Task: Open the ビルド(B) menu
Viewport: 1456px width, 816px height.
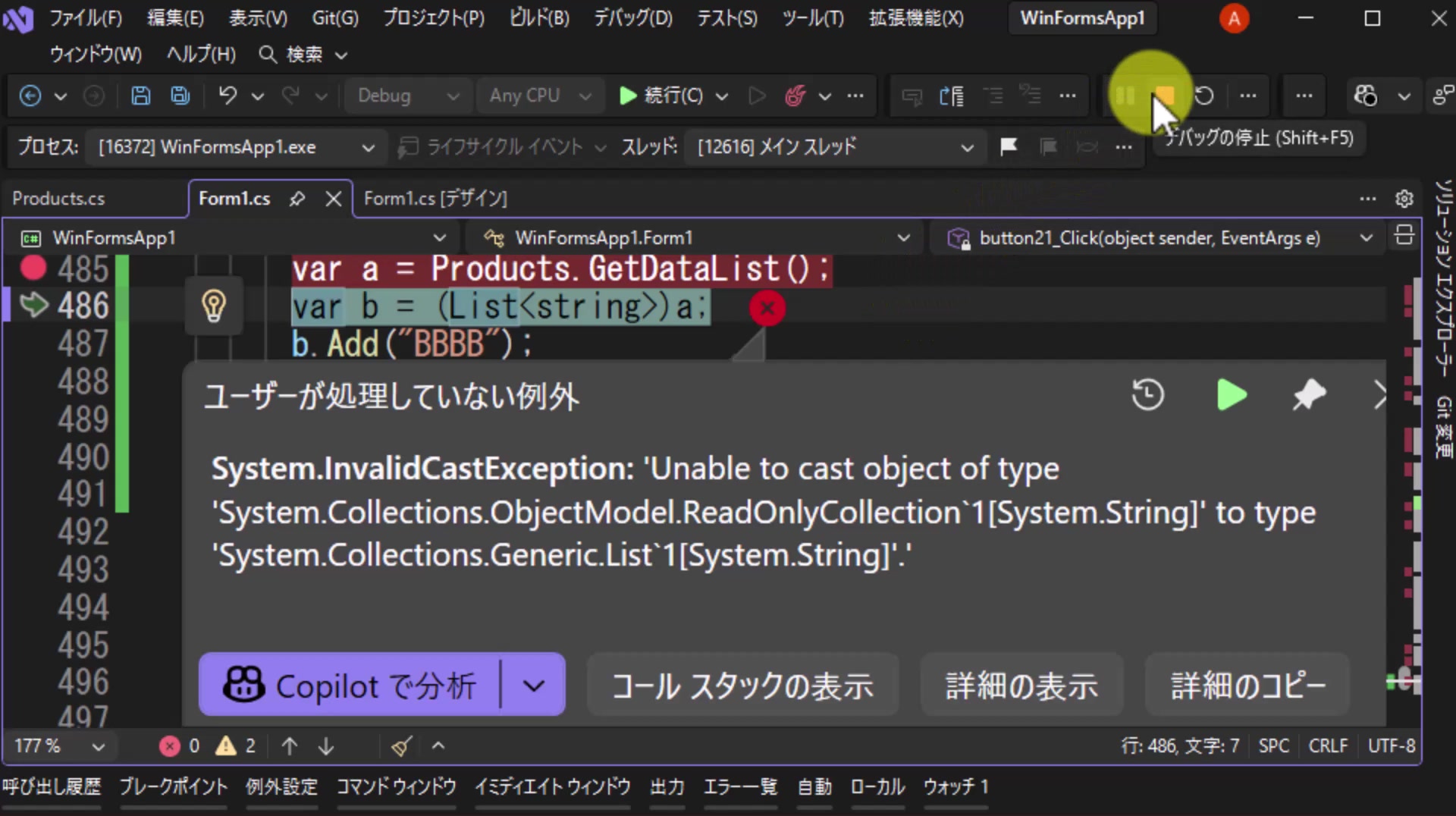Action: click(x=539, y=17)
